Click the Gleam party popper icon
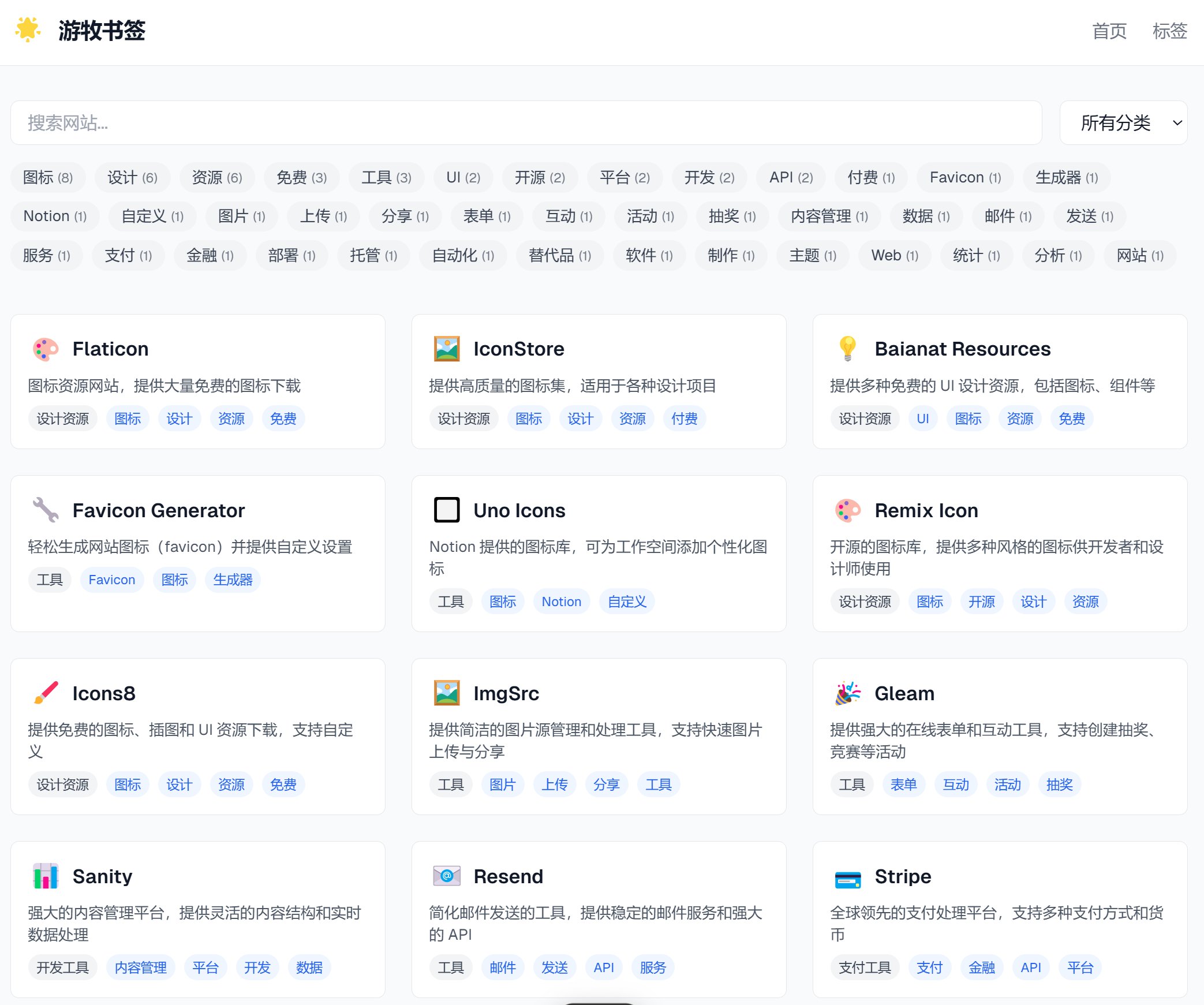1204x1005 pixels. (848, 693)
